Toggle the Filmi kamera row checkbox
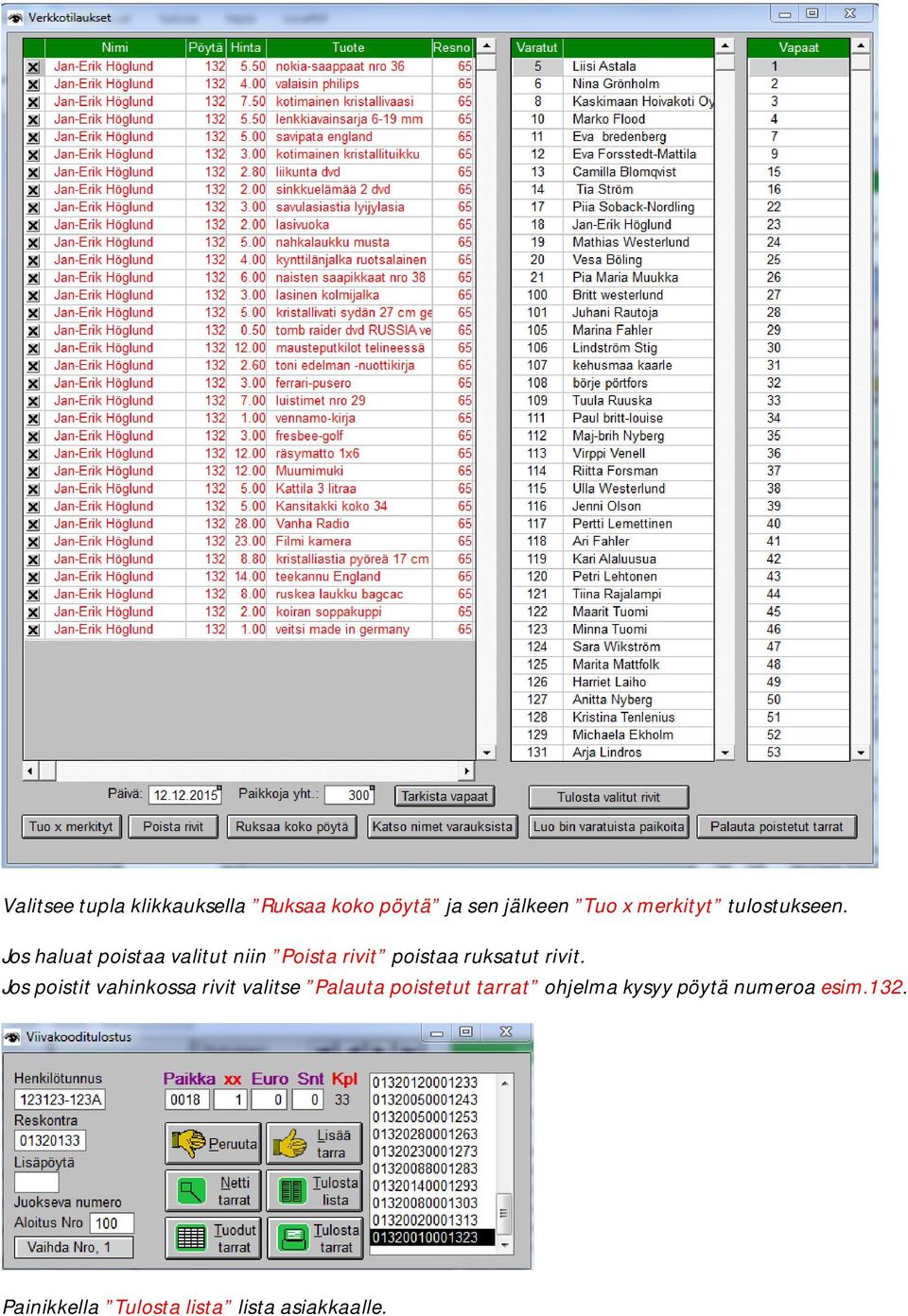The image size is (908, 1316). [33, 542]
